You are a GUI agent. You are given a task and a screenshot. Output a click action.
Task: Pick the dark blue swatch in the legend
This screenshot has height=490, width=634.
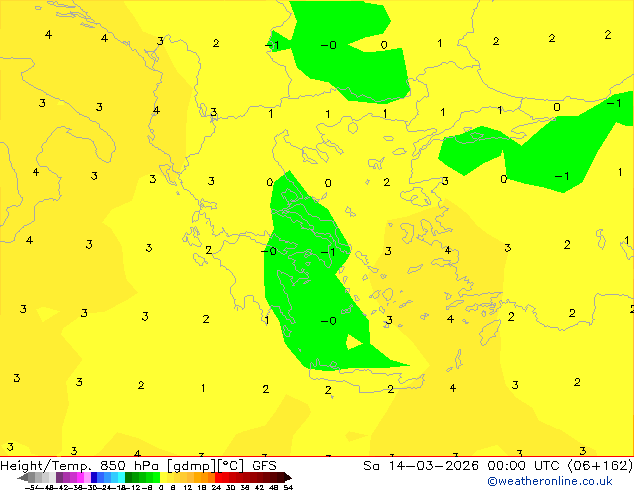(x=94, y=477)
